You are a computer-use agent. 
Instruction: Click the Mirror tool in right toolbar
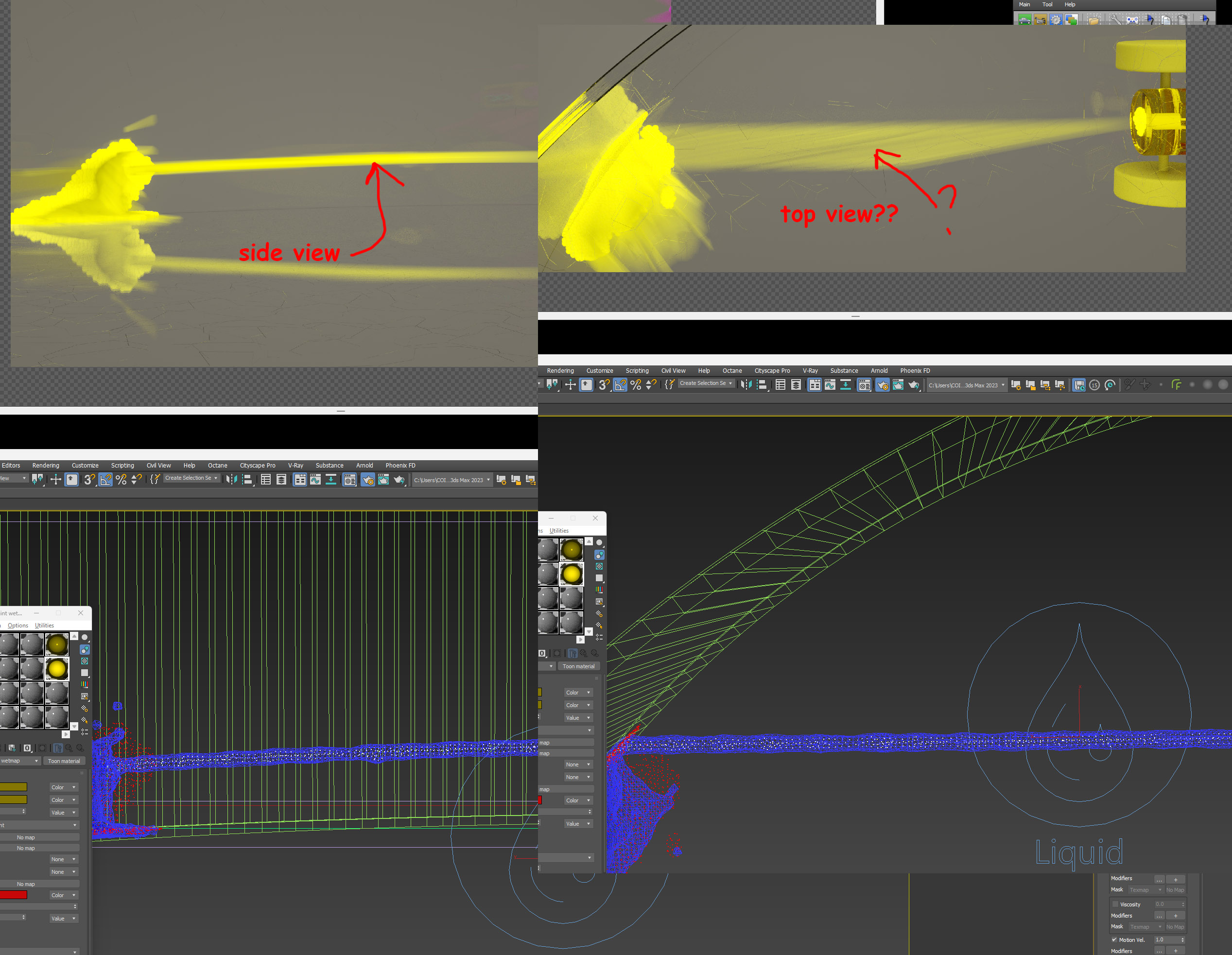[746, 385]
